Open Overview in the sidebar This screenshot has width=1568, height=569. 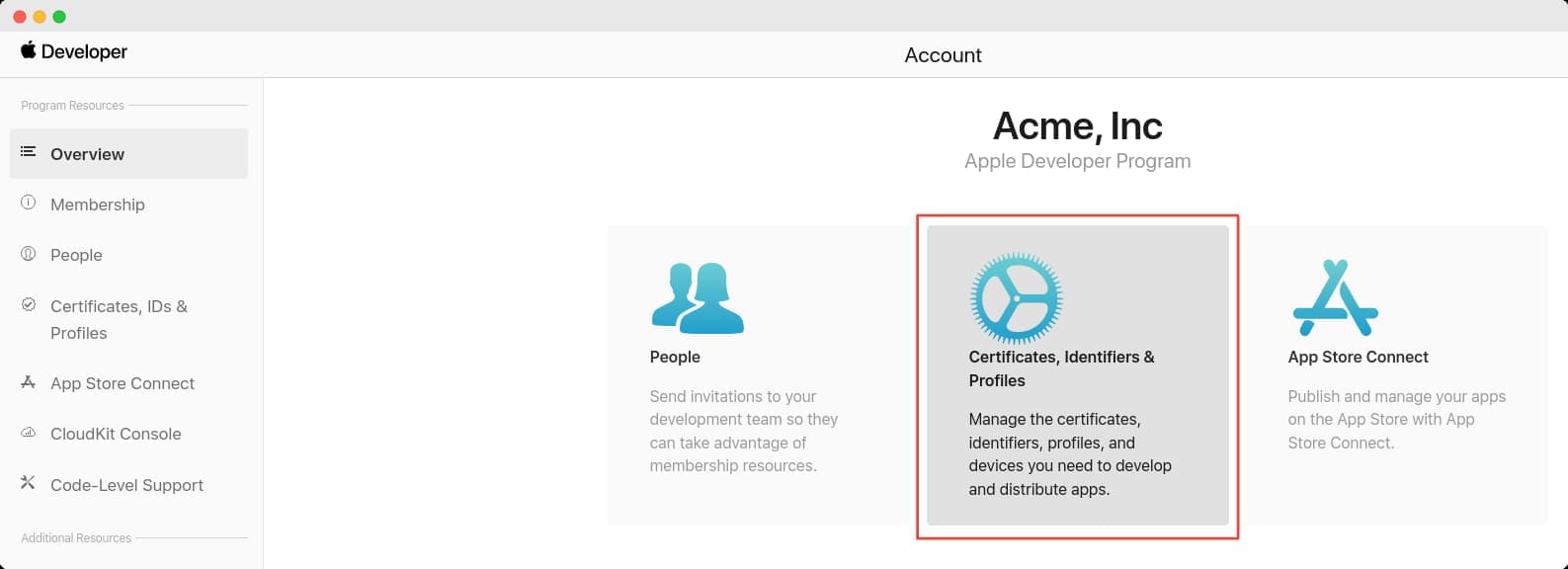pyautogui.click(x=129, y=153)
